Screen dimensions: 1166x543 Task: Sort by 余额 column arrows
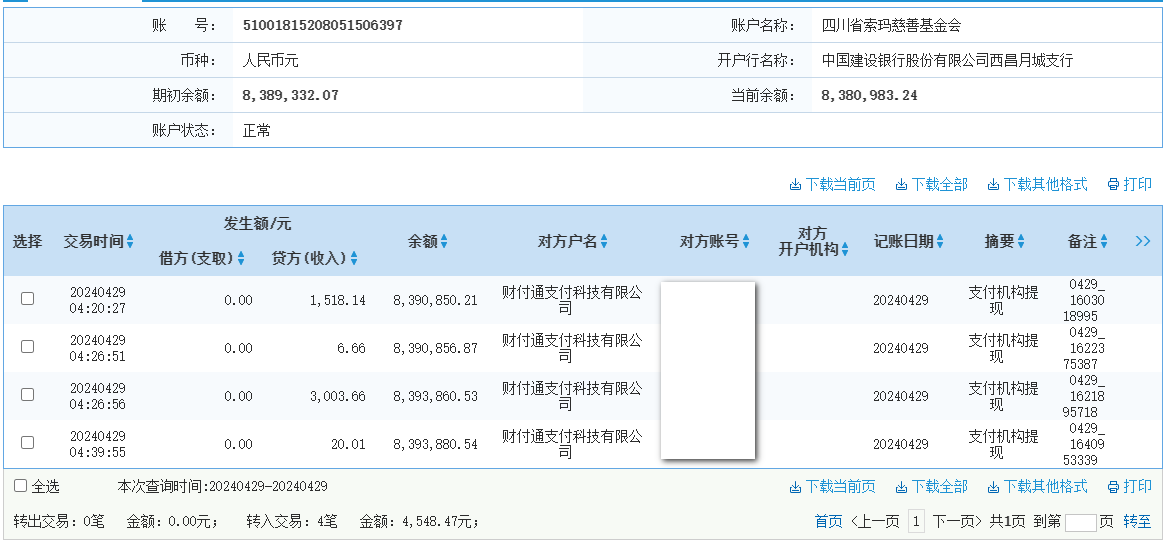click(x=444, y=242)
